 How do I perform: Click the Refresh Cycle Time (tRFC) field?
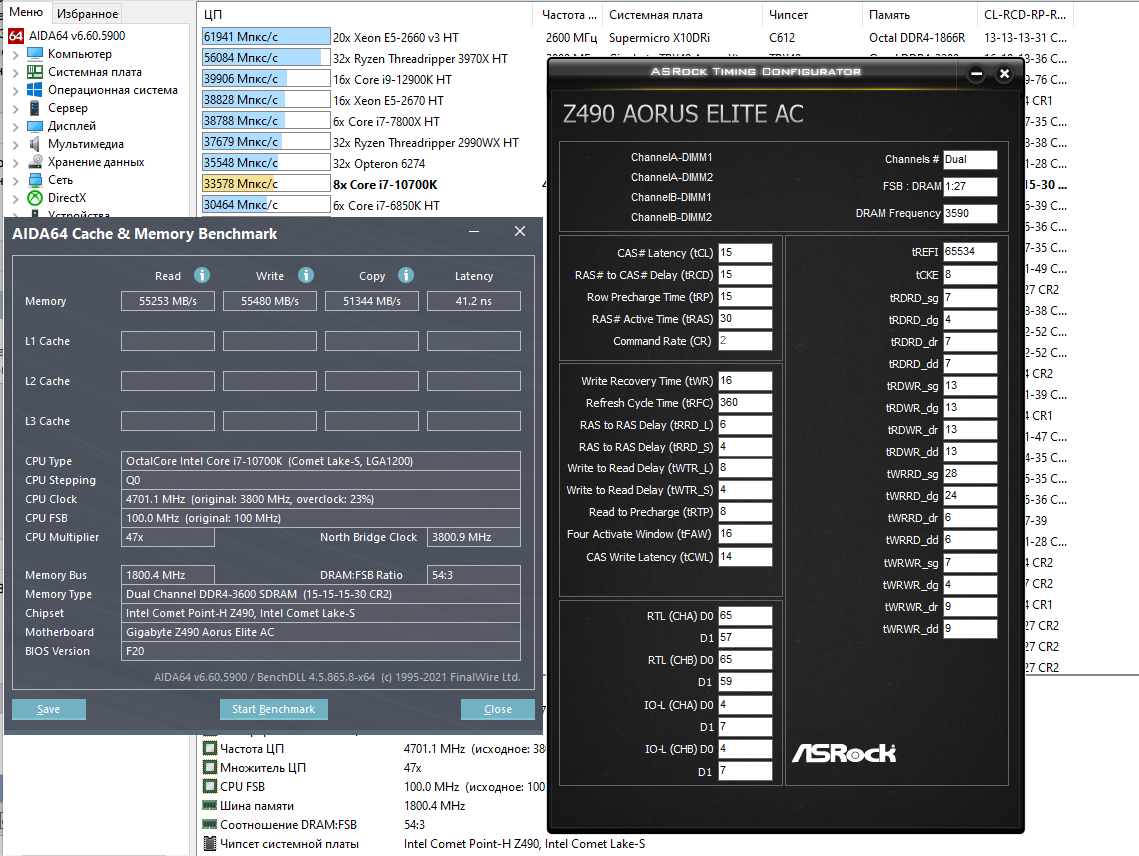point(745,403)
